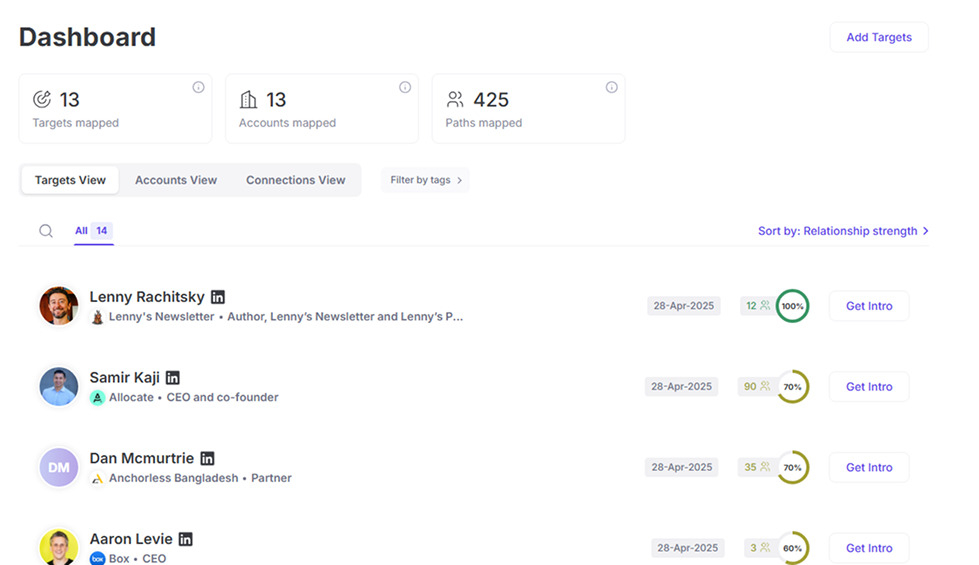The width and height of the screenshot is (979, 565).
Task: Select the All 14 filter tab
Action: (94, 231)
